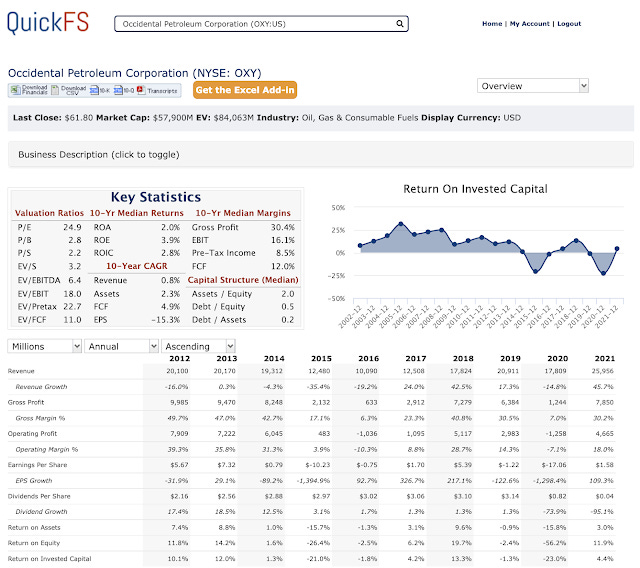Image resolution: width=640 pixels, height=568 pixels.
Task: Click the 2020 EPS value $-17.06
Action: pos(554,465)
